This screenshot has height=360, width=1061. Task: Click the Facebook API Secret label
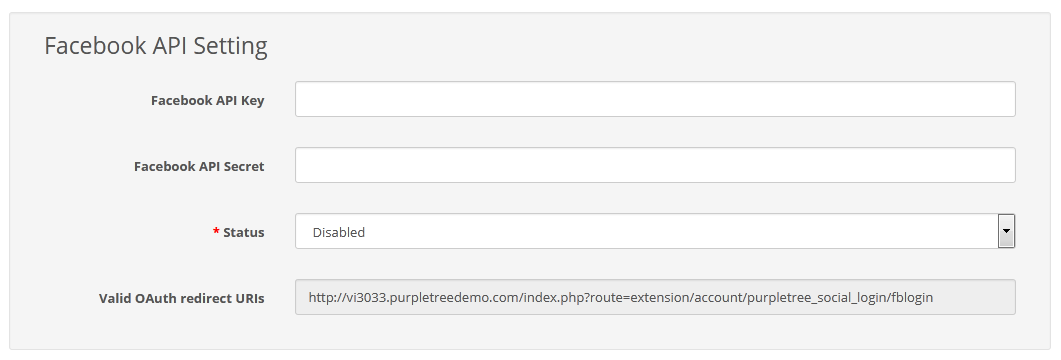(x=199, y=166)
